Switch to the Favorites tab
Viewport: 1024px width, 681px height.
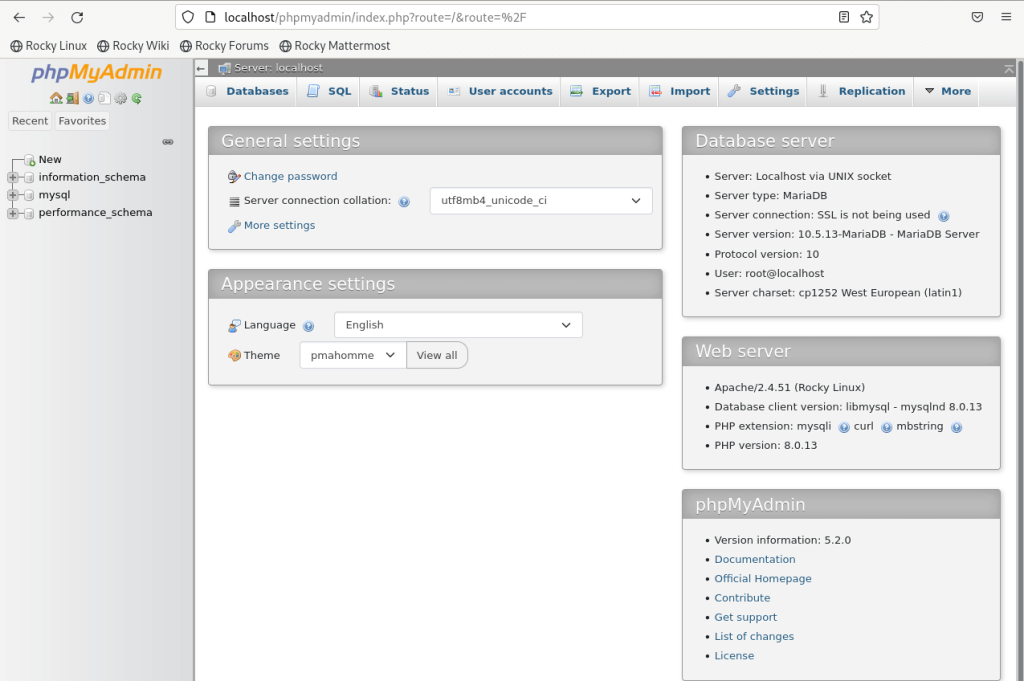pyautogui.click(x=81, y=120)
